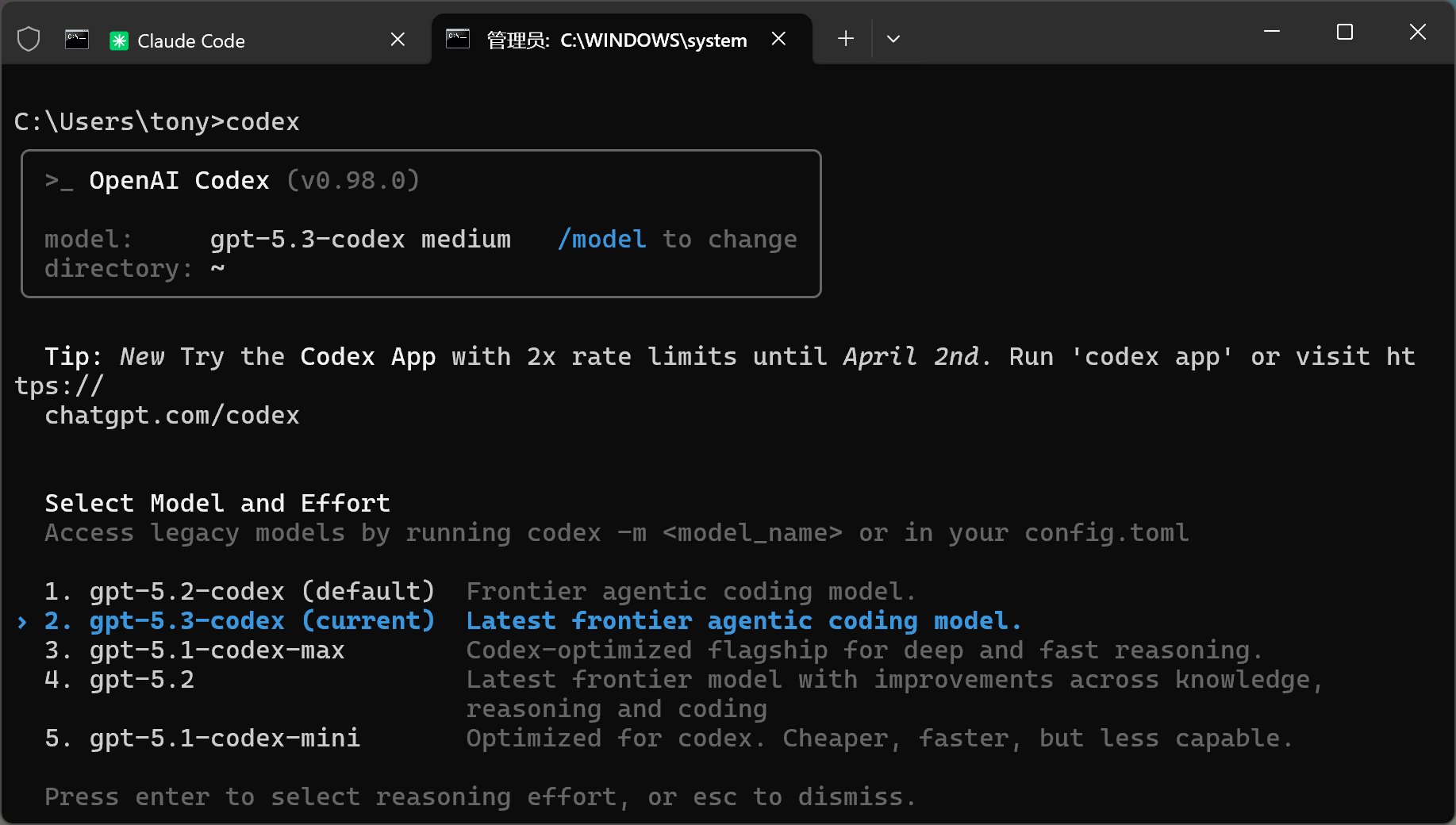Expand the new tab profile dropdown
The width and height of the screenshot is (1456, 825).
click(893, 39)
